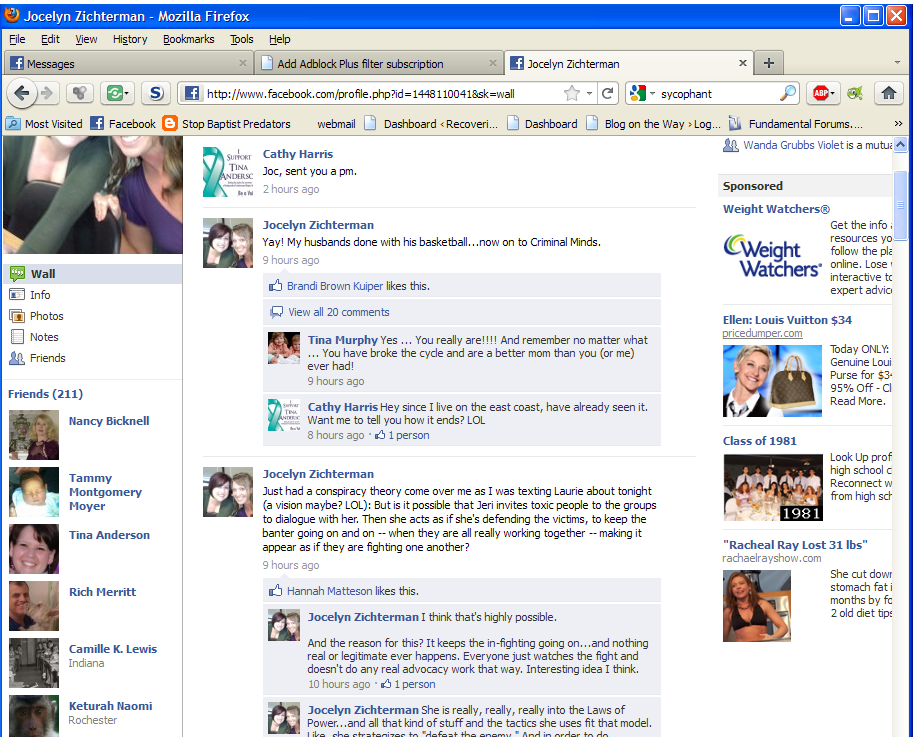Open the Friends (211) link
Image resolution: width=913 pixels, height=737 pixels.
tap(45, 394)
